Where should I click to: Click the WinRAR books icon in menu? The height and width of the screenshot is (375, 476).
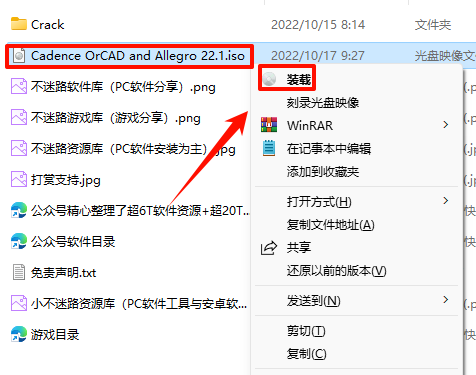(269, 125)
